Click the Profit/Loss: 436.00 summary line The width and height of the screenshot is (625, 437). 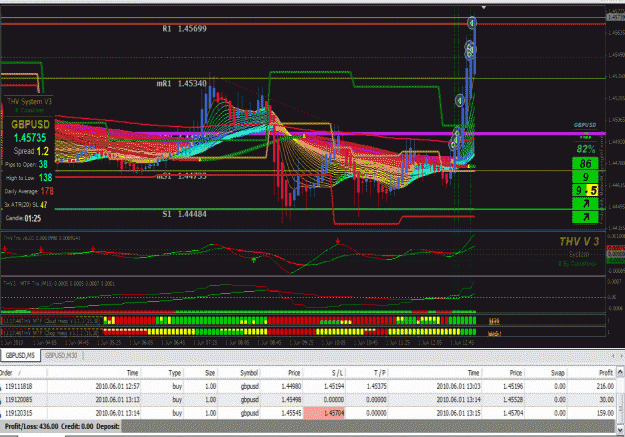(x=62, y=426)
